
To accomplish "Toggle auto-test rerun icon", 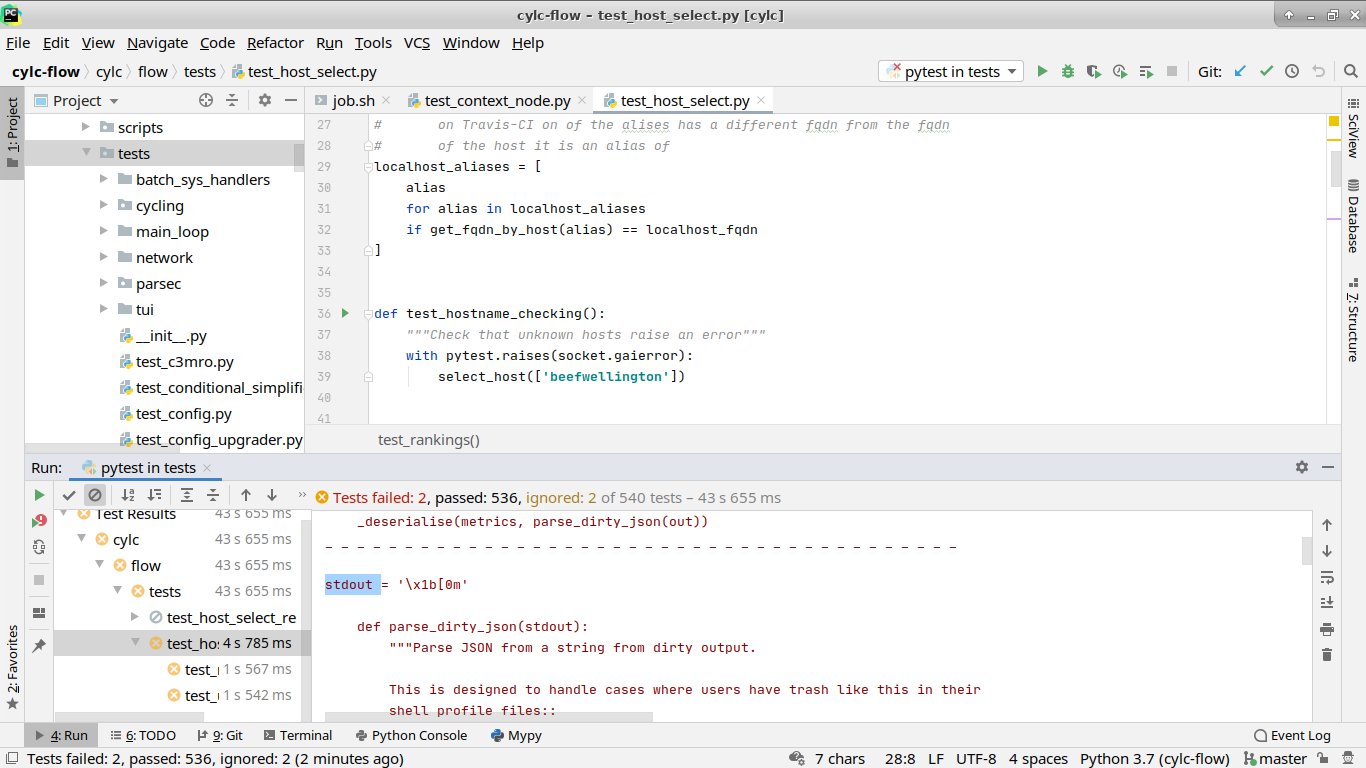I will (x=39, y=547).
